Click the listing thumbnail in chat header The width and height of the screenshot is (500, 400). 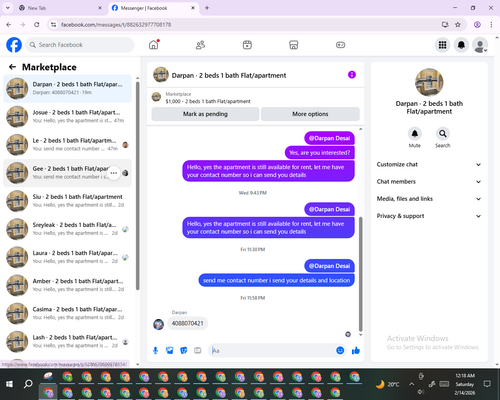[161, 75]
